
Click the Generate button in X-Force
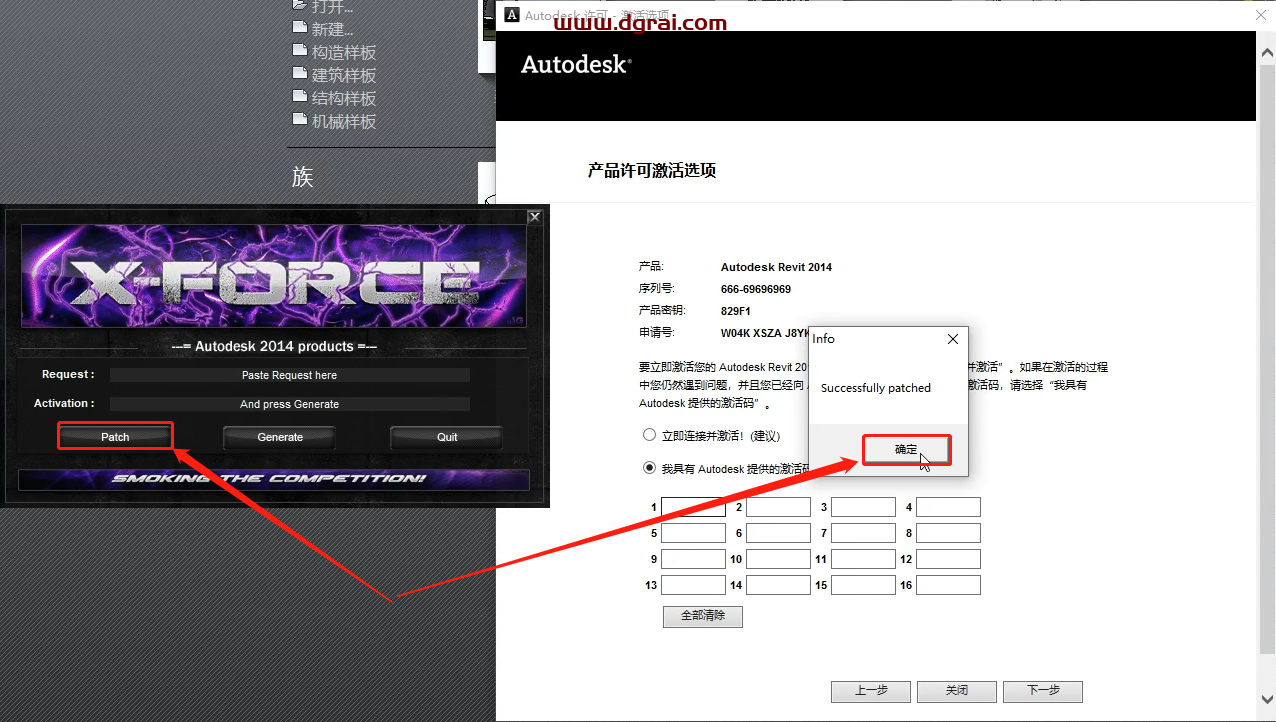tap(280, 437)
